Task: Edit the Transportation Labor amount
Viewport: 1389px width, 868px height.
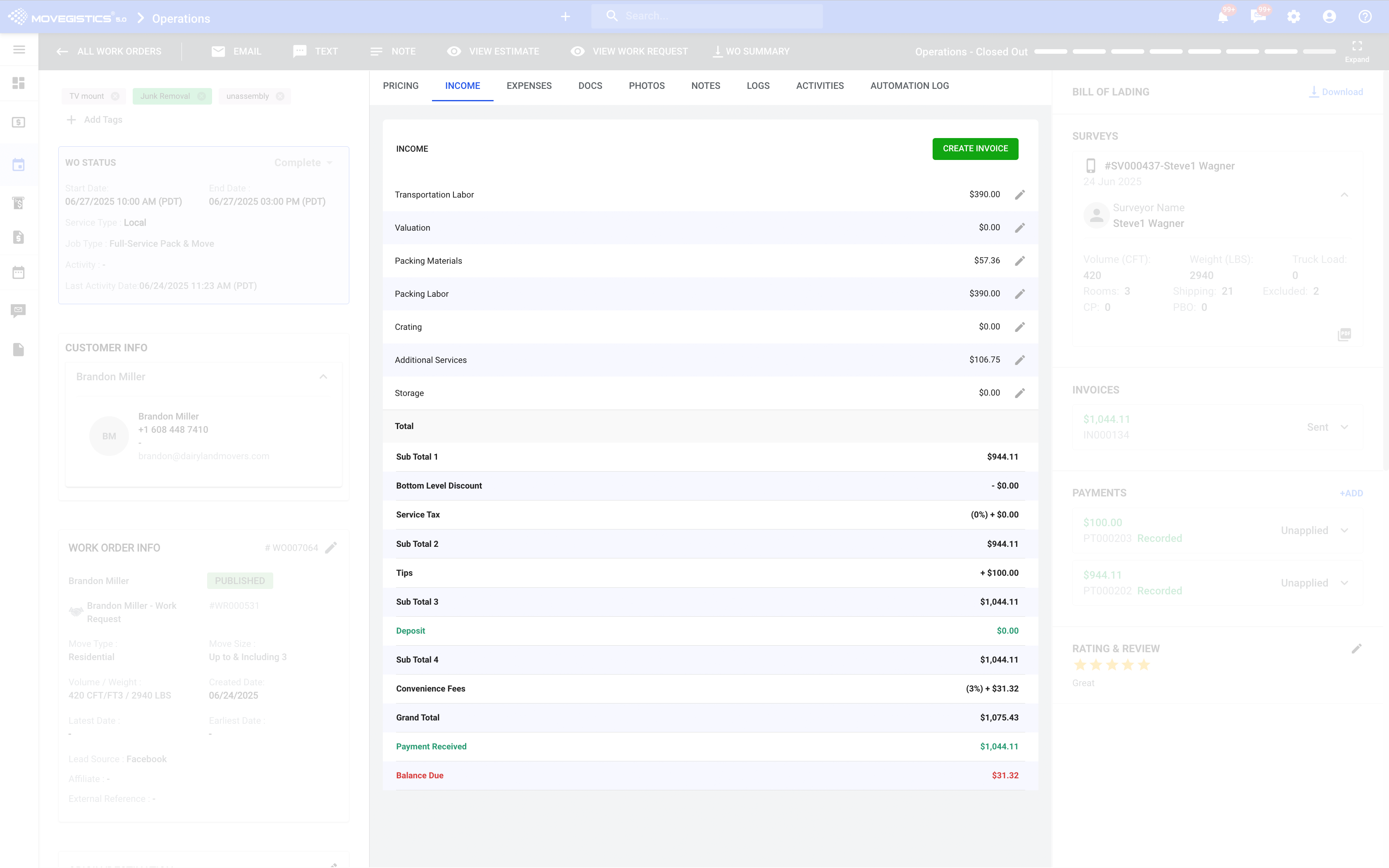Action: (x=1019, y=195)
